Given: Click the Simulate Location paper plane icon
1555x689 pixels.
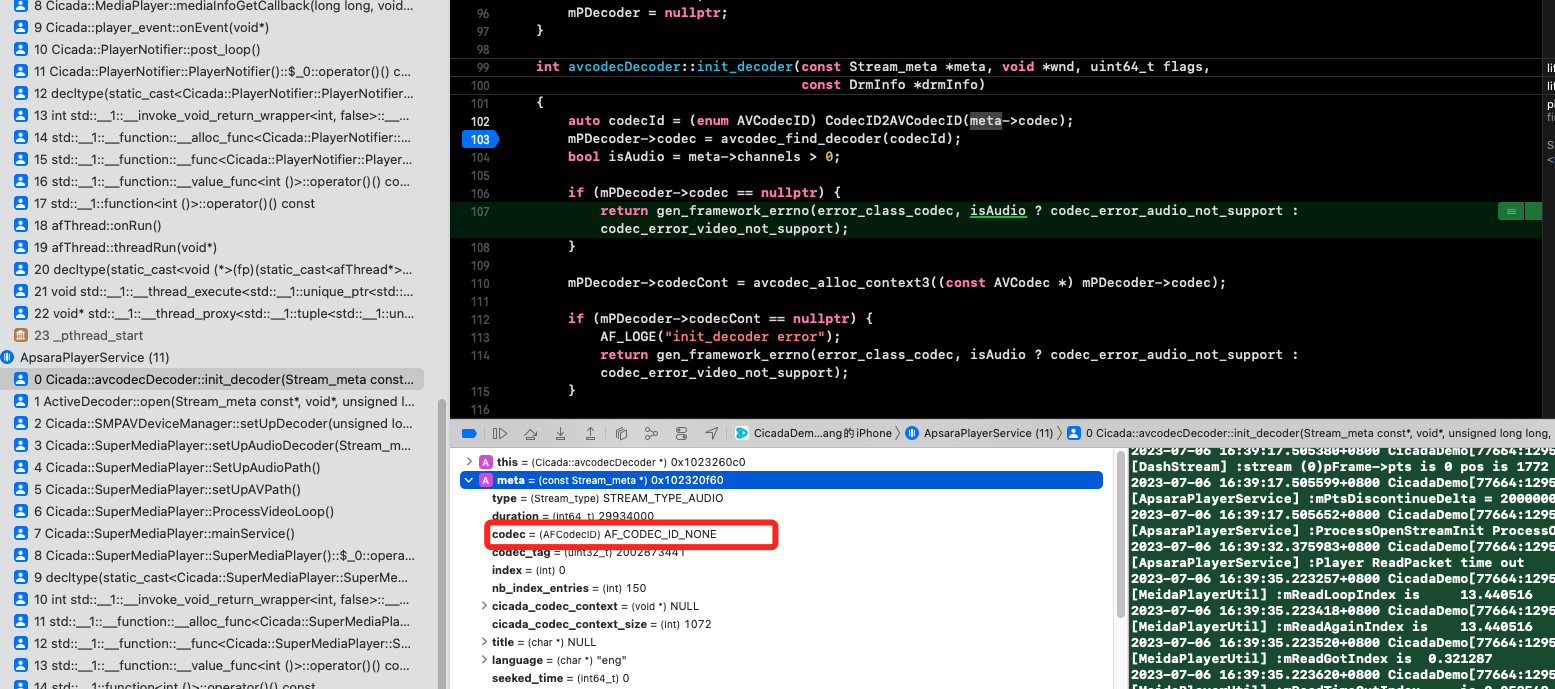Looking at the screenshot, I should tap(712, 432).
